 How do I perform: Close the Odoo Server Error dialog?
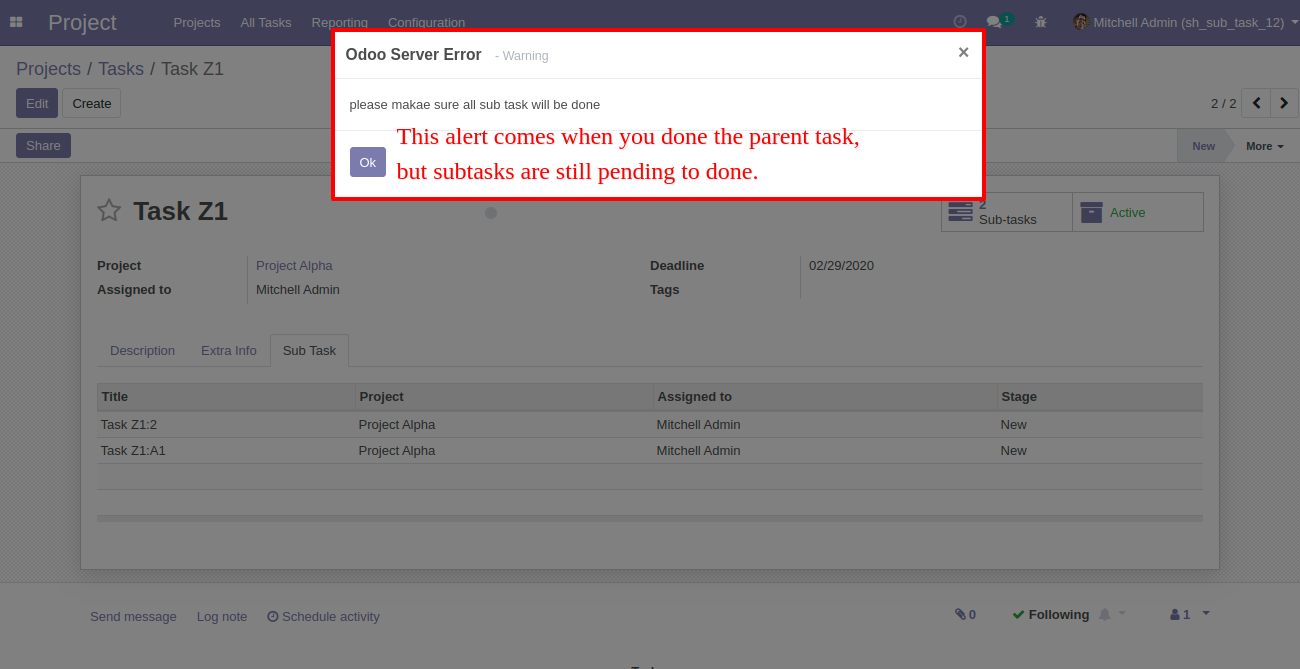(963, 52)
